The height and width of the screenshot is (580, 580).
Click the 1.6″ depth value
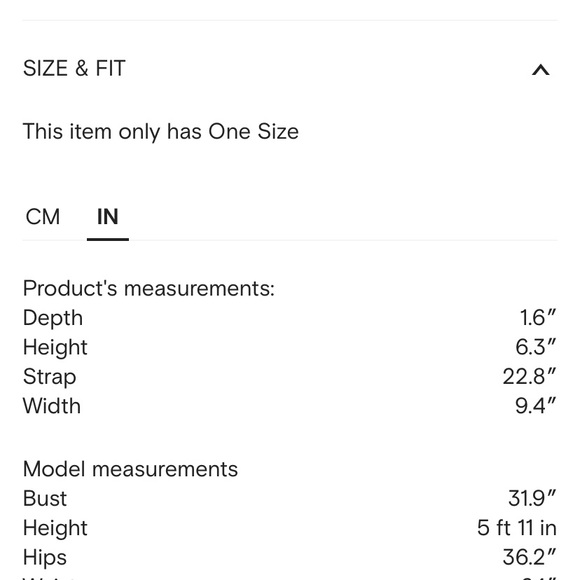click(538, 318)
